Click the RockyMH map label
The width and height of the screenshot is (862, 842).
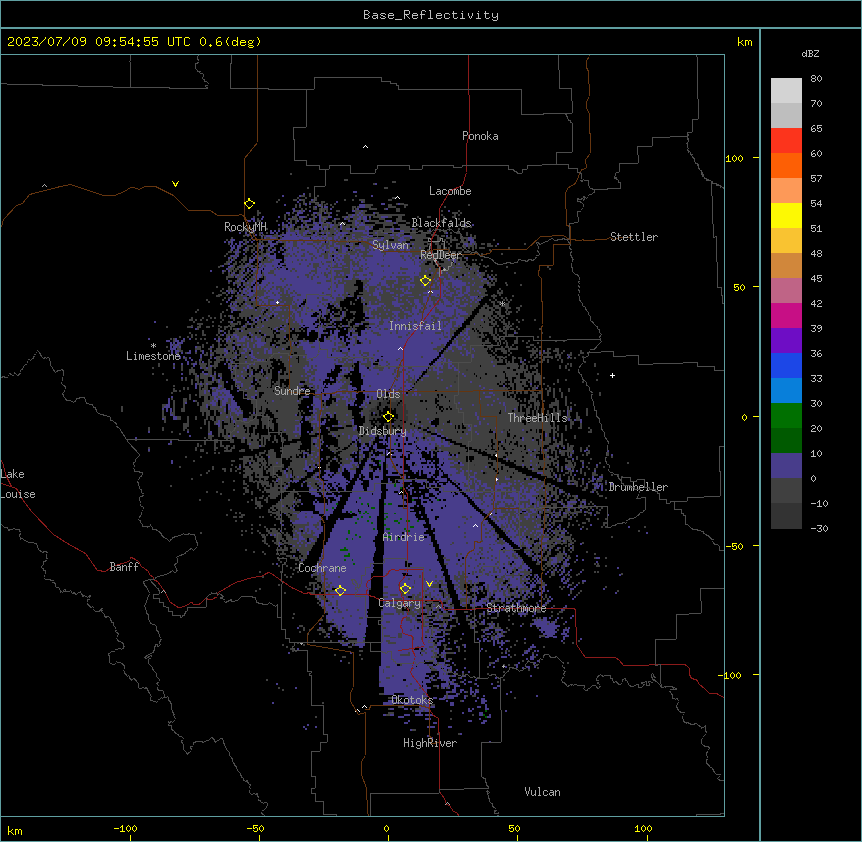pos(245,227)
